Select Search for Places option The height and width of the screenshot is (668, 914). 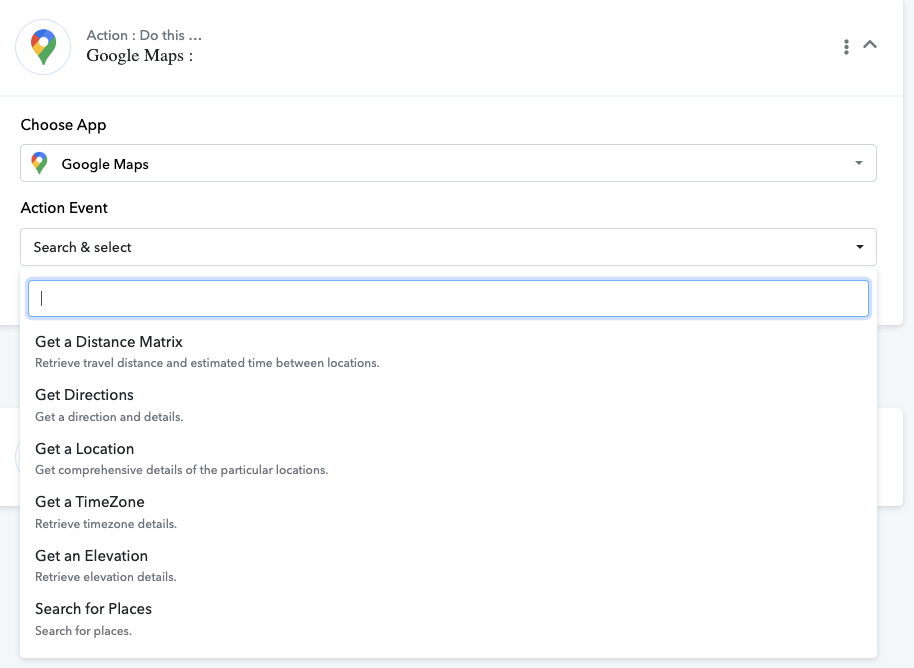[x=448, y=619]
